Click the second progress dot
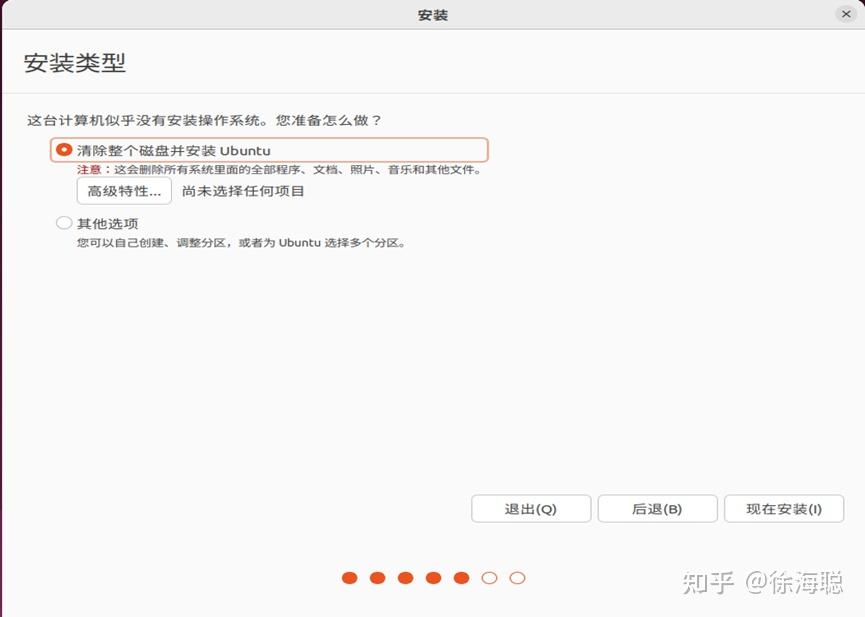Viewport: 865px width, 617px height. [377, 577]
